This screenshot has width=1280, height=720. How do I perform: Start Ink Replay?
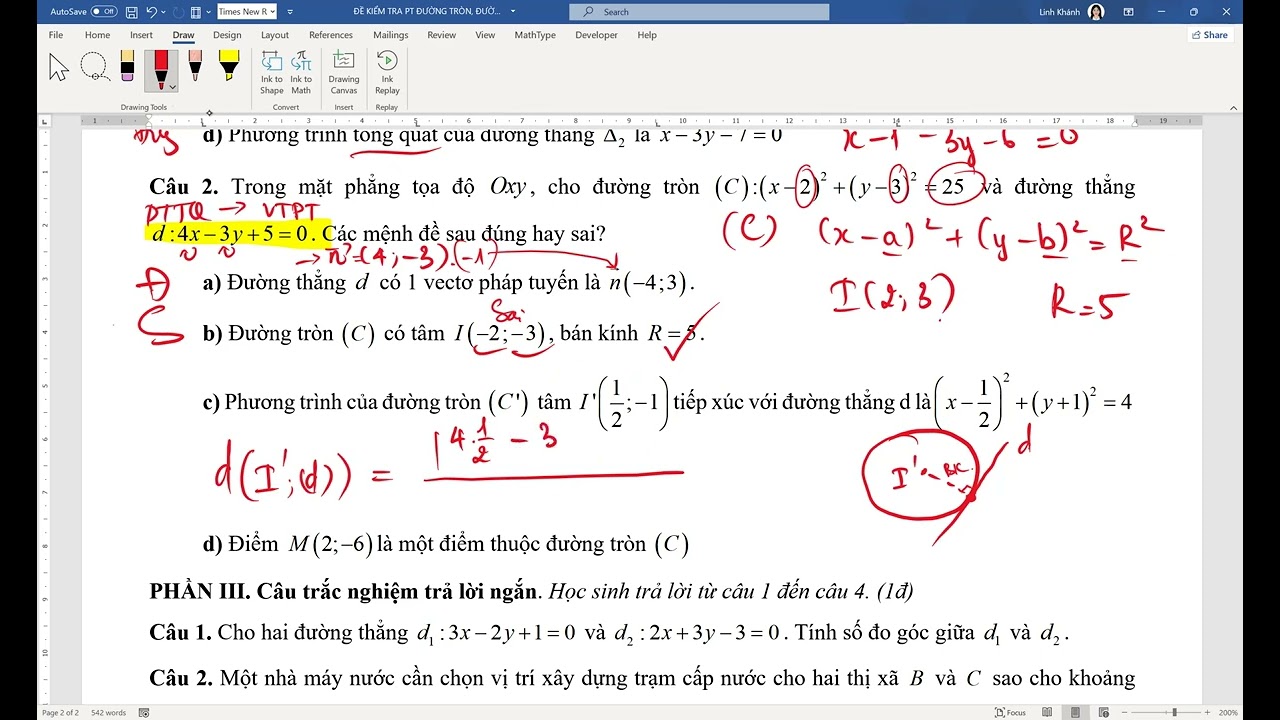[x=387, y=72]
